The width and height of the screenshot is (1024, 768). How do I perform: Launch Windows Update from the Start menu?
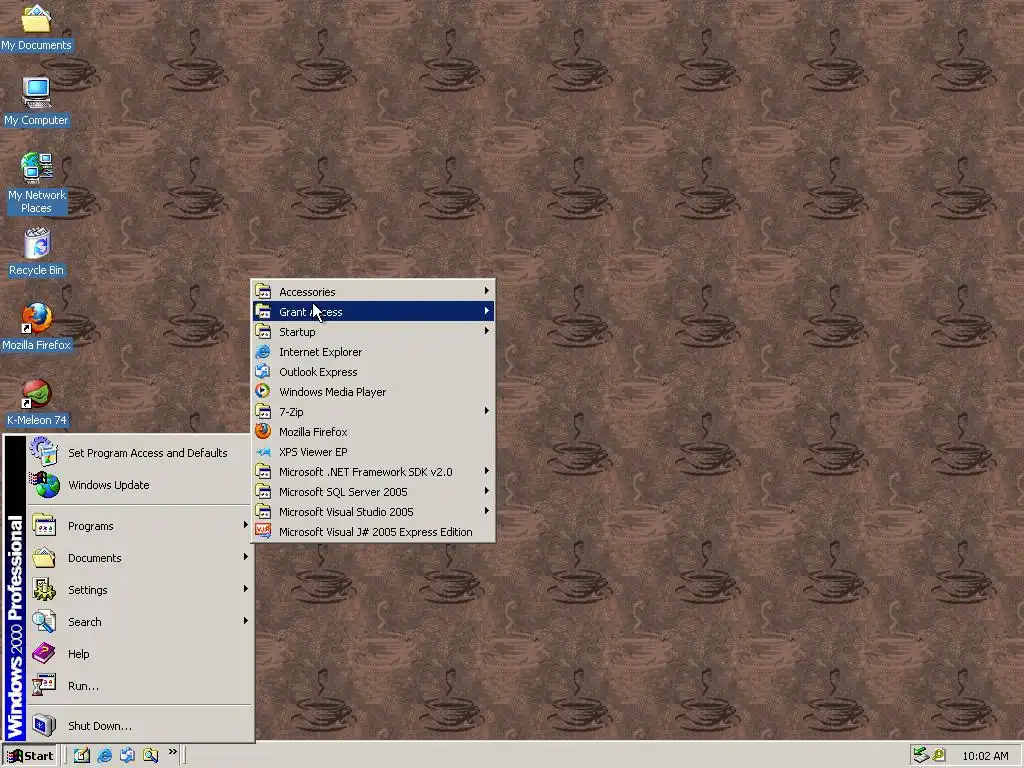pyautogui.click(x=140, y=485)
